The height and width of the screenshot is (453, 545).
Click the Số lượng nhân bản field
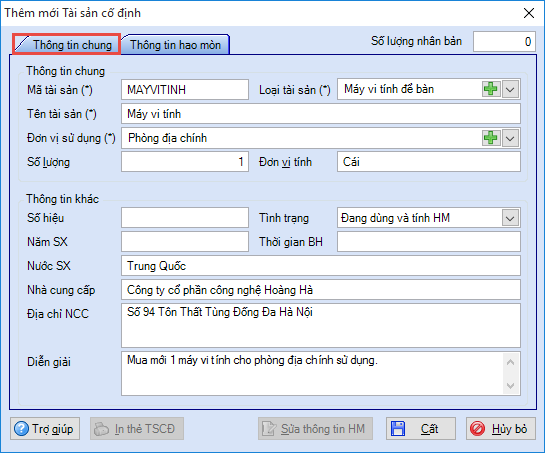(x=504, y=42)
